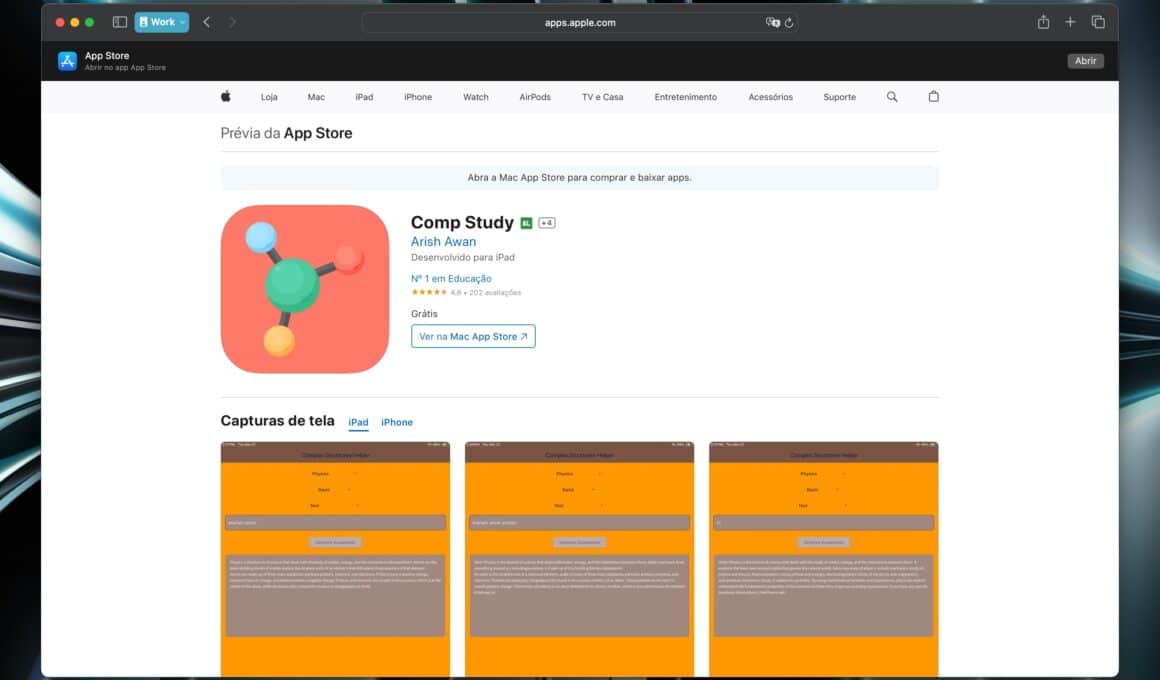
Task: Click the Desenvolvido para iPad text
Action: 462,257
